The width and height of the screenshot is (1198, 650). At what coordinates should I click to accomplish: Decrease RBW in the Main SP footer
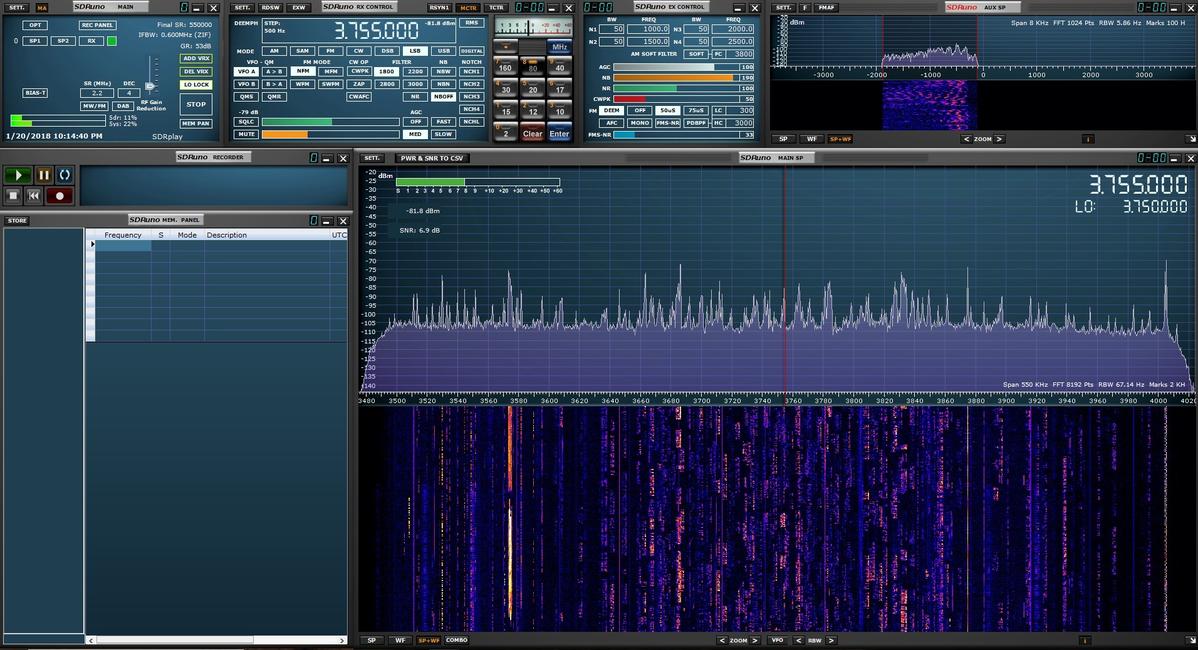[798, 640]
